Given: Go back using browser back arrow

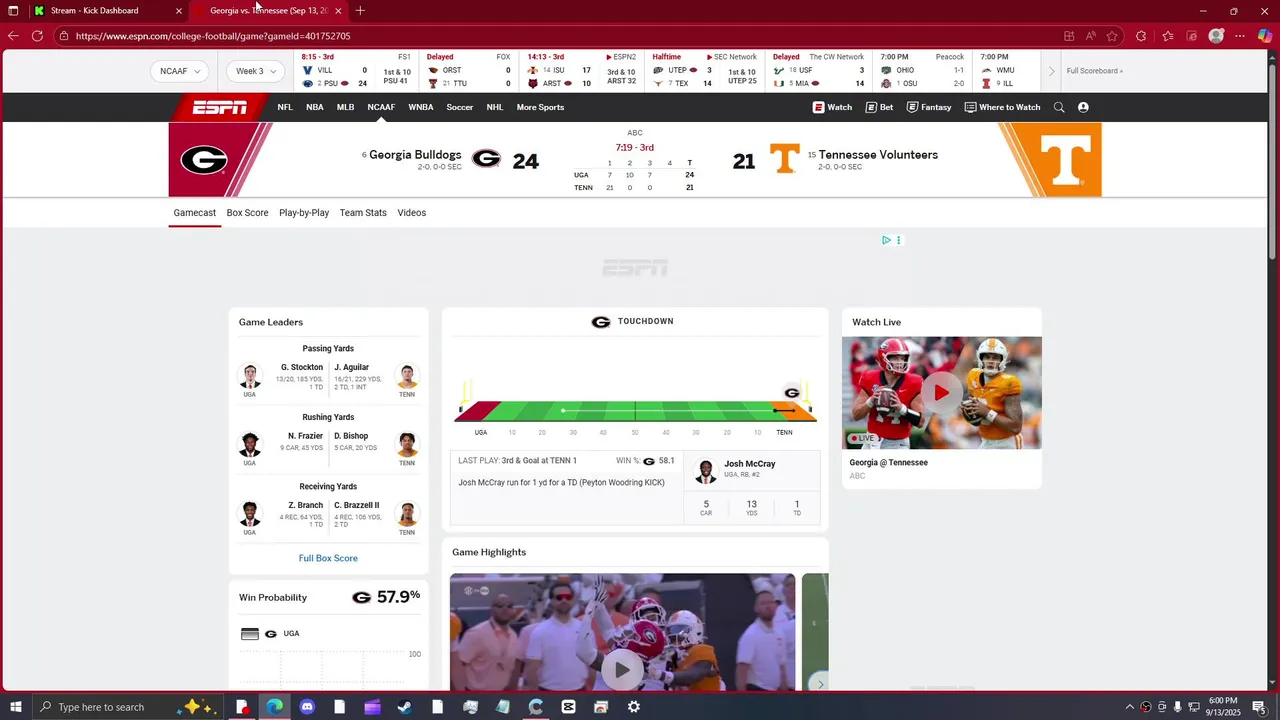Looking at the screenshot, I should (x=13, y=36).
